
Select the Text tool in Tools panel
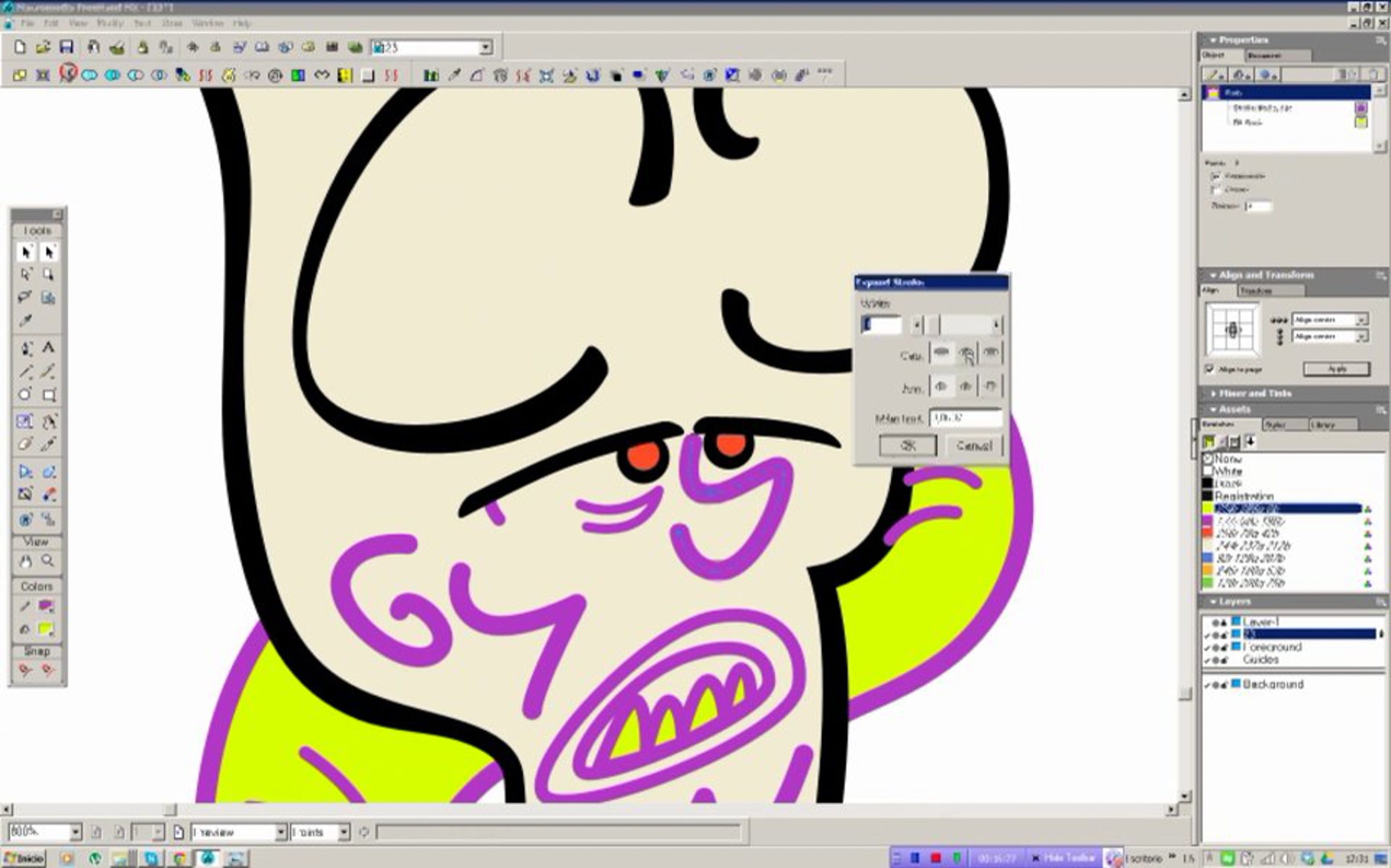(49, 348)
